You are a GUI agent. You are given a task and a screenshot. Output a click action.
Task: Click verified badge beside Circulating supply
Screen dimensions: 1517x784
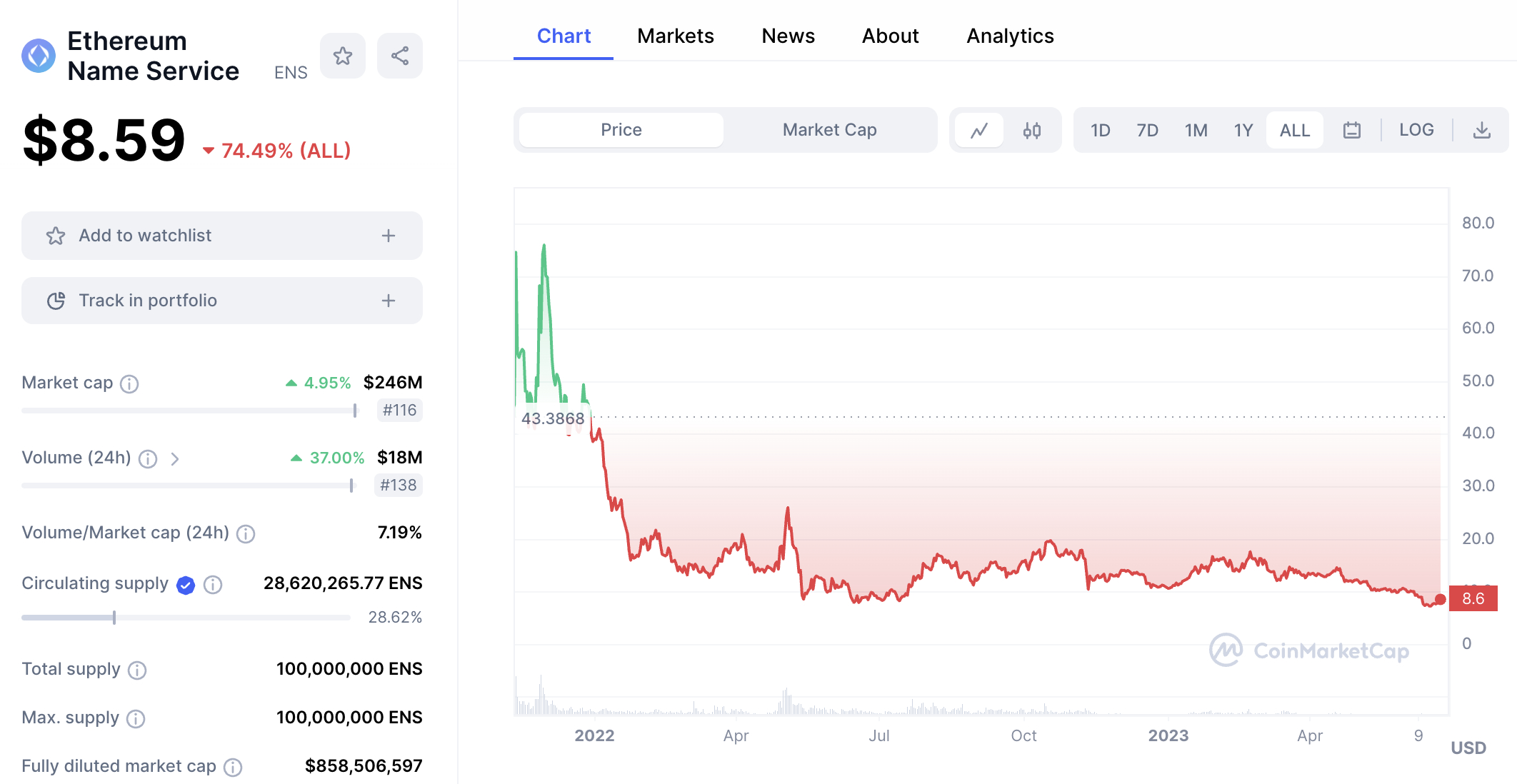pos(186,586)
